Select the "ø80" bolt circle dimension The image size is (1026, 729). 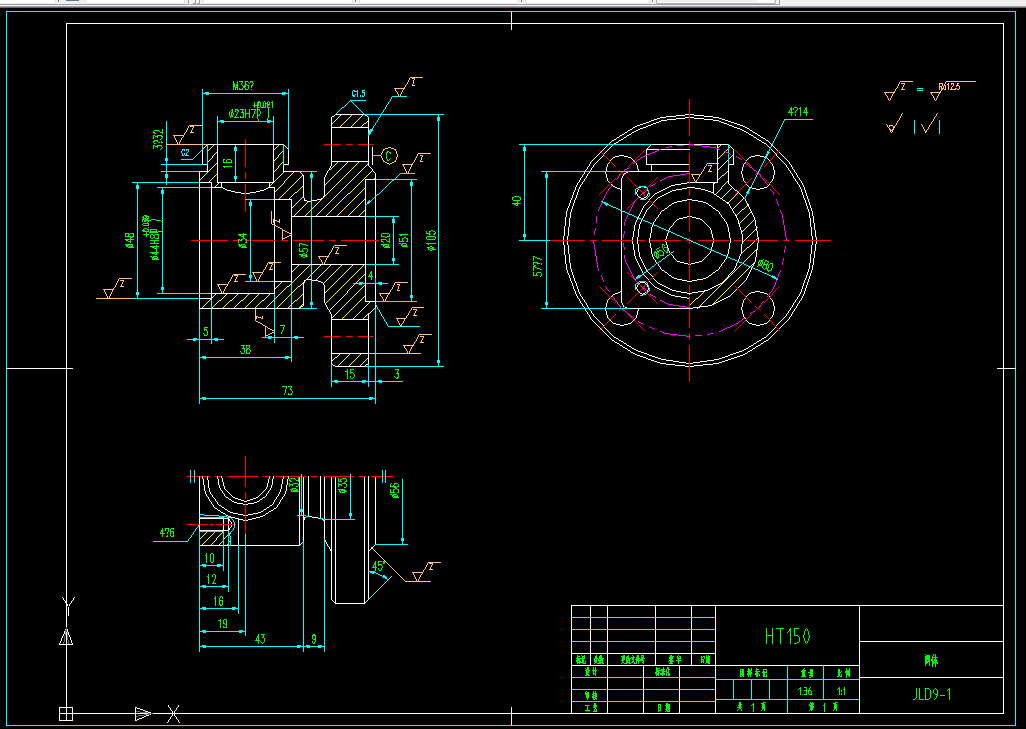click(x=765, y=266)
